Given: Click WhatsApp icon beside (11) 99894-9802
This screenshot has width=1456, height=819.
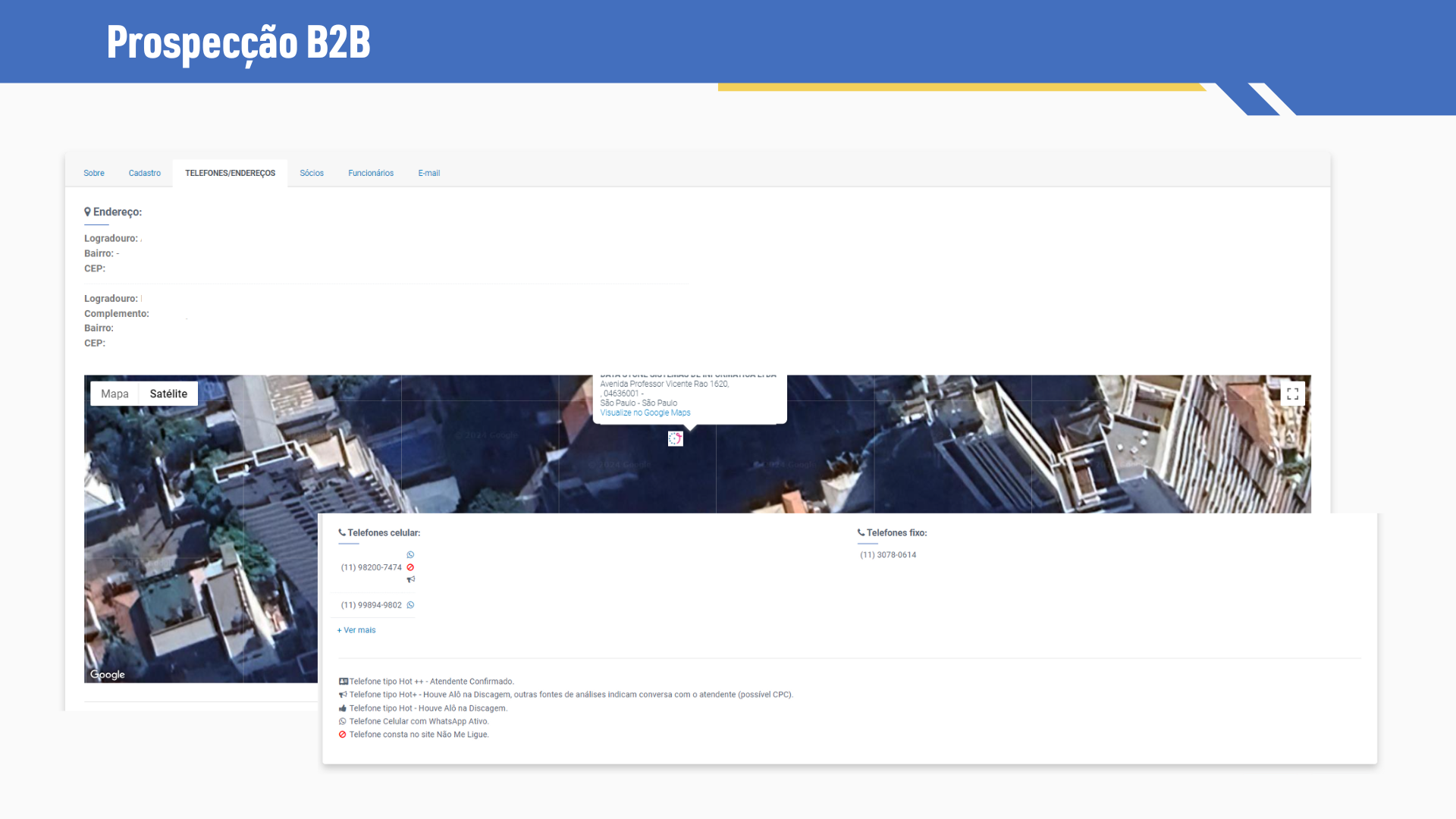Looking at the screenshot, I should [x=410, y=605].
